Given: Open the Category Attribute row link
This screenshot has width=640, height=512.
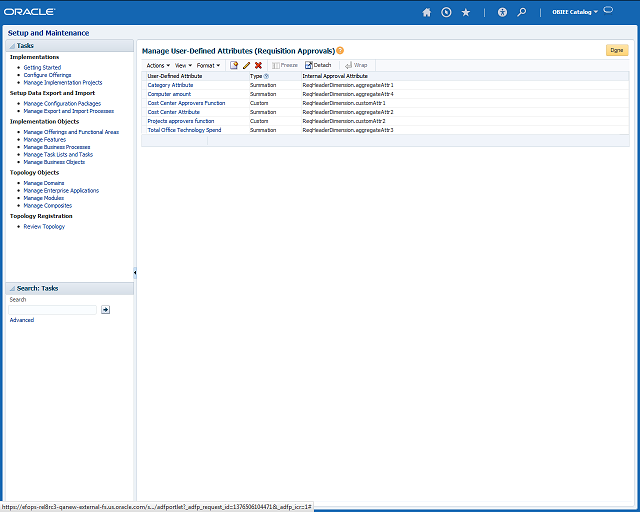Looking at the screenshot, I should pyautogui.click(x=170, y=85).
